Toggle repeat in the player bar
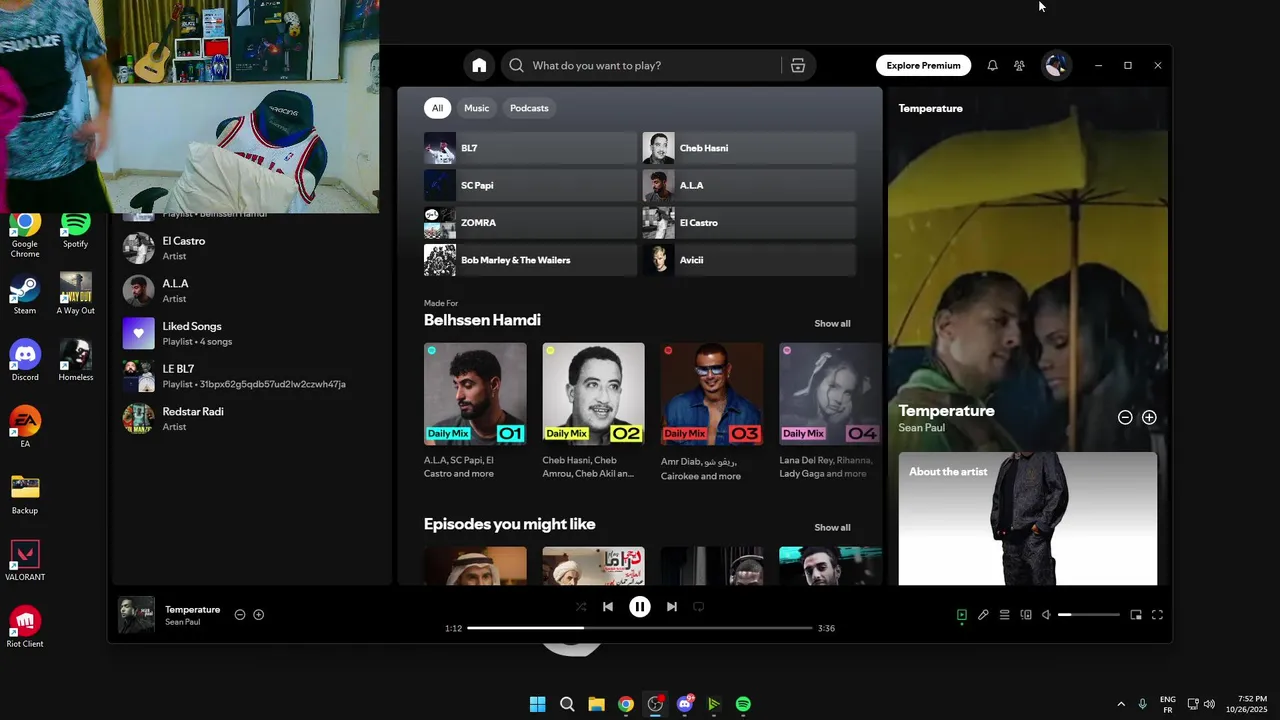The width and height of the screenshot is (1280, 720). point(699,606)
